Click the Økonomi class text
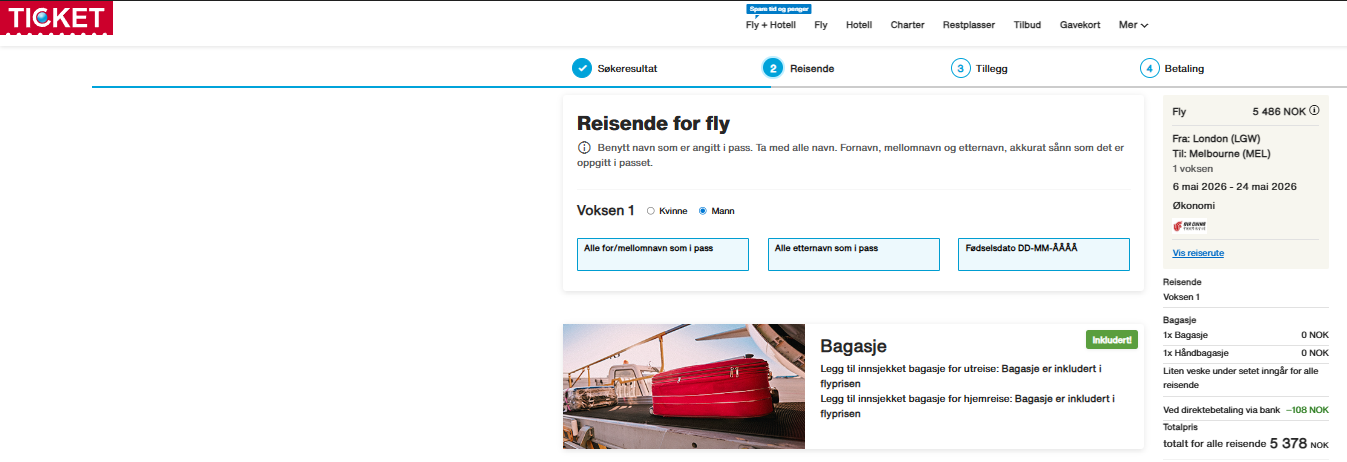 [x=1194, y=205]
